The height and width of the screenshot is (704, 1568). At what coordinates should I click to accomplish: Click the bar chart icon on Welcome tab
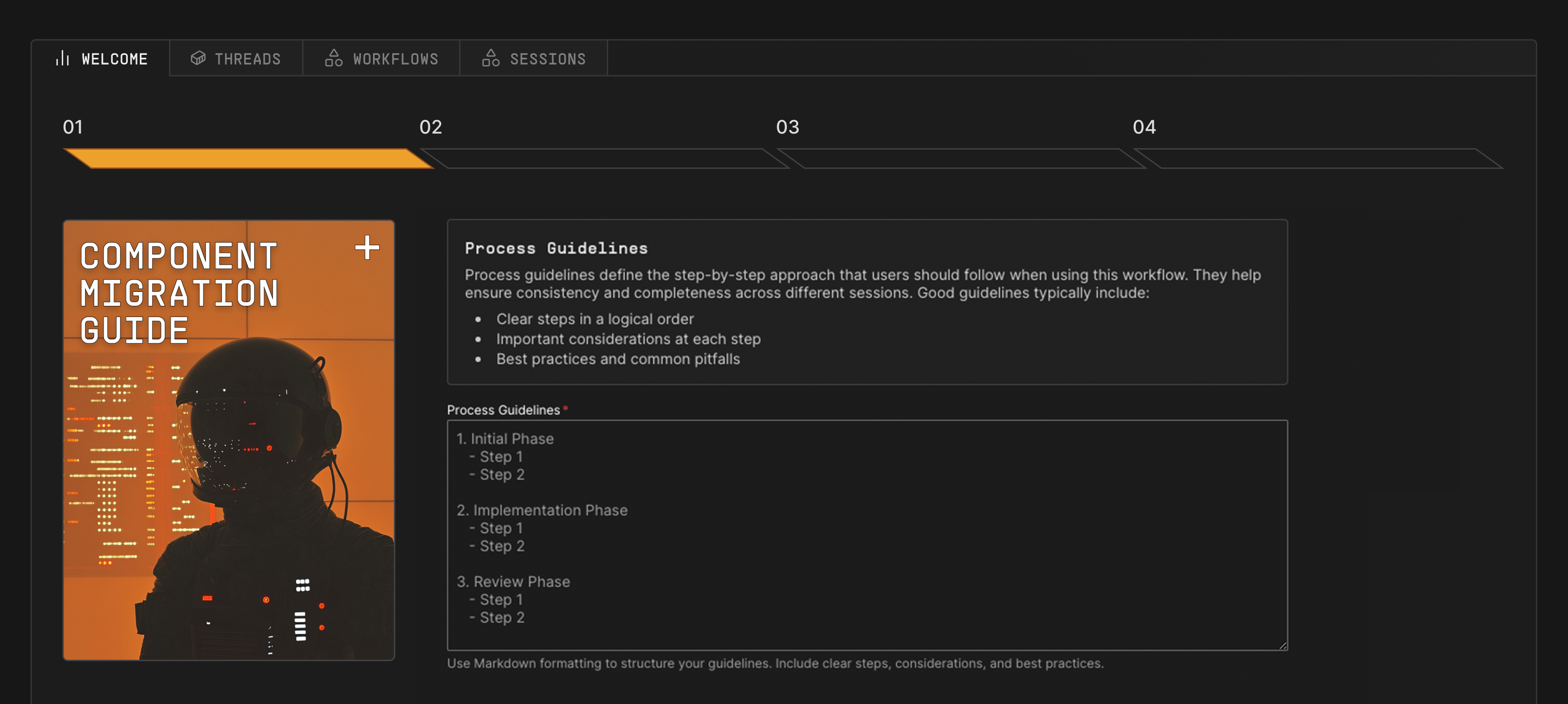[x=63, y=58]
